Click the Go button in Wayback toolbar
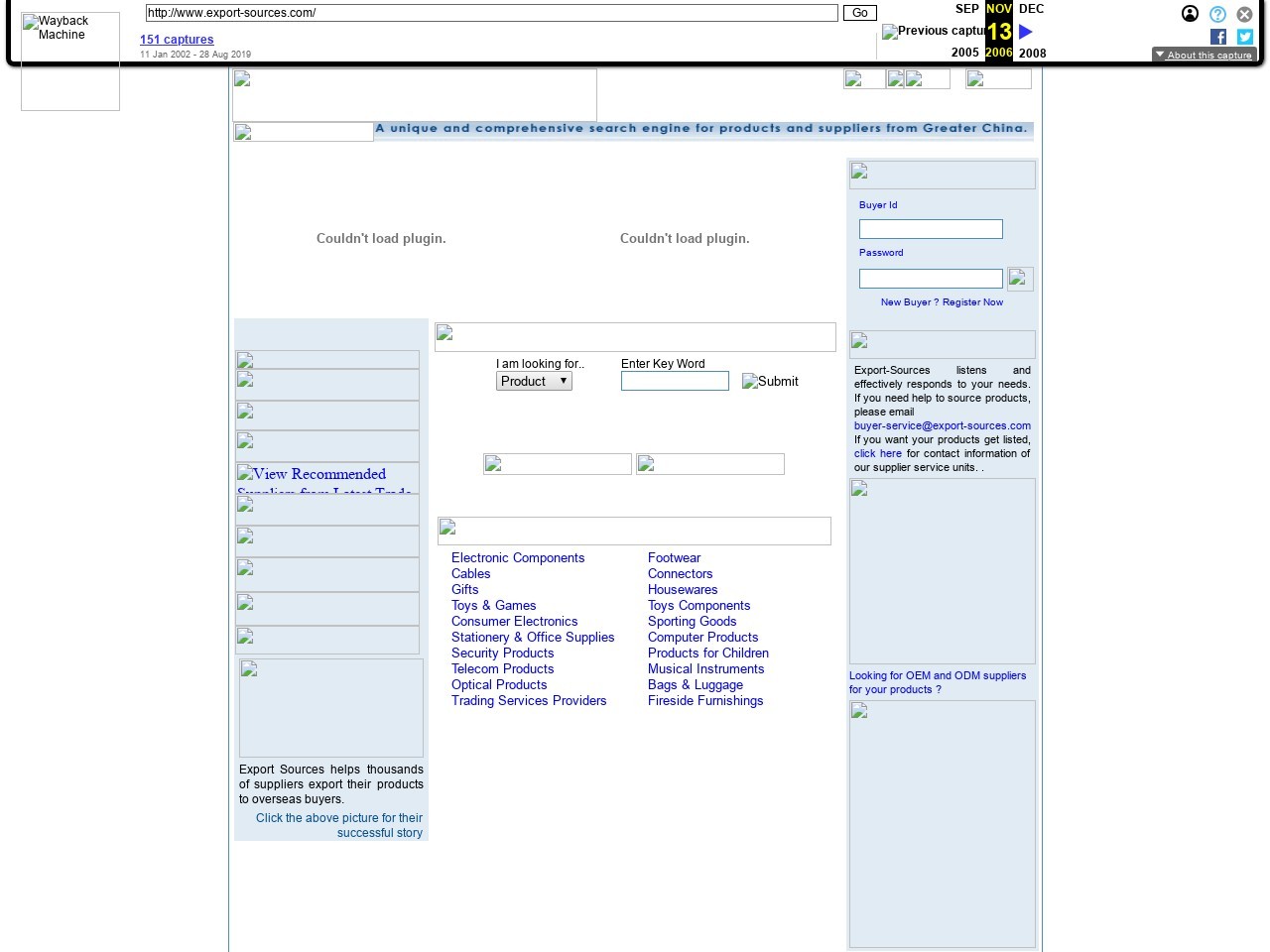The image size is (1270, 952). pos(859,13)
